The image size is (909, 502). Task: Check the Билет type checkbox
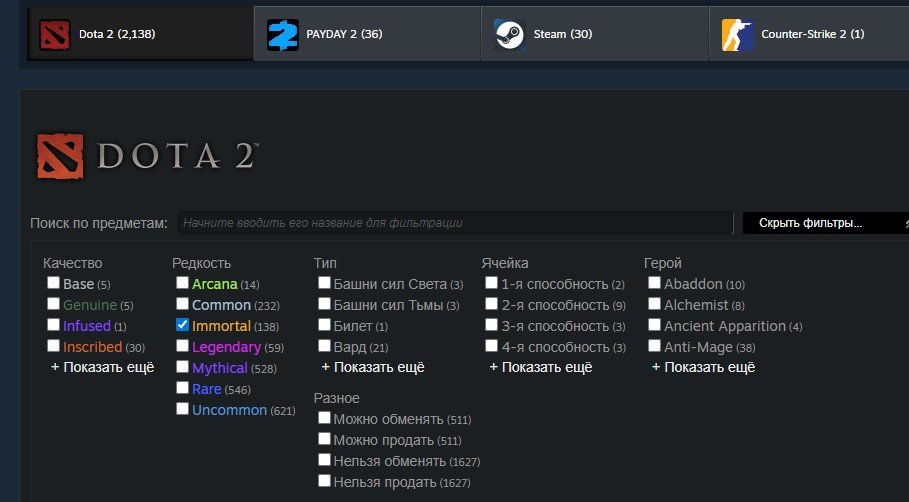coord(324,325)
